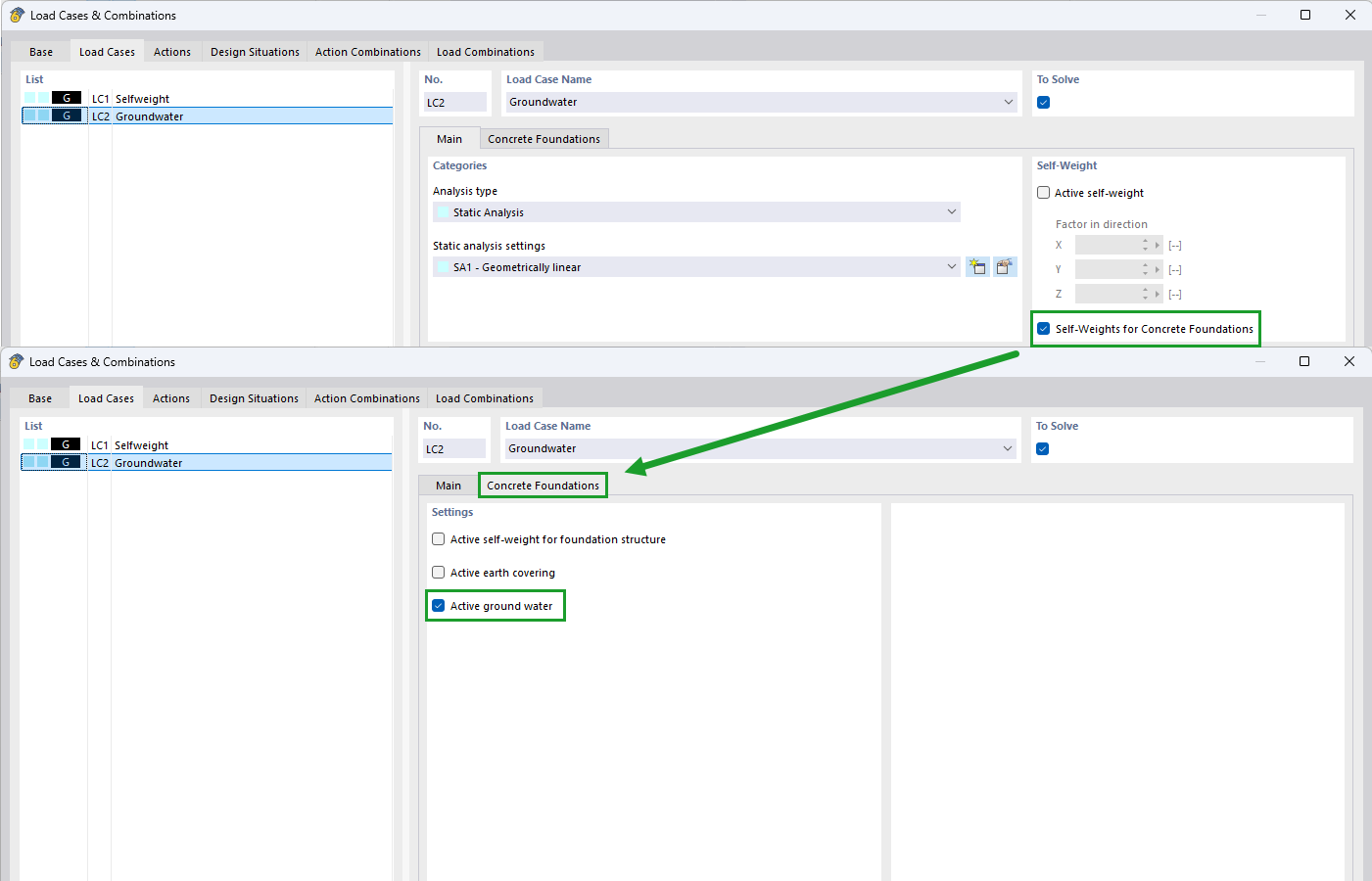Click the LC2 number field in upper window
The image size is (1372, 881).
455,102
